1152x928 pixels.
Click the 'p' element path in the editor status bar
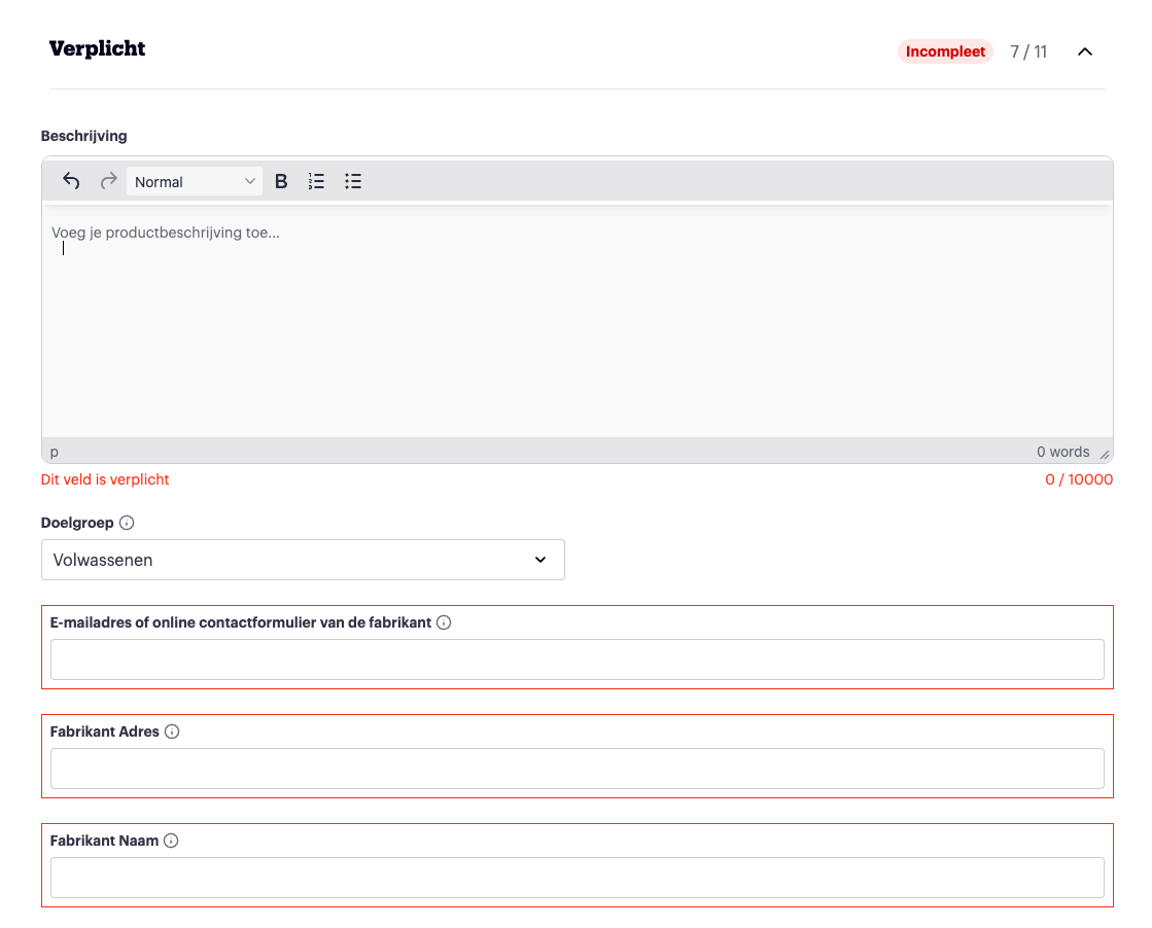(54, 452)
